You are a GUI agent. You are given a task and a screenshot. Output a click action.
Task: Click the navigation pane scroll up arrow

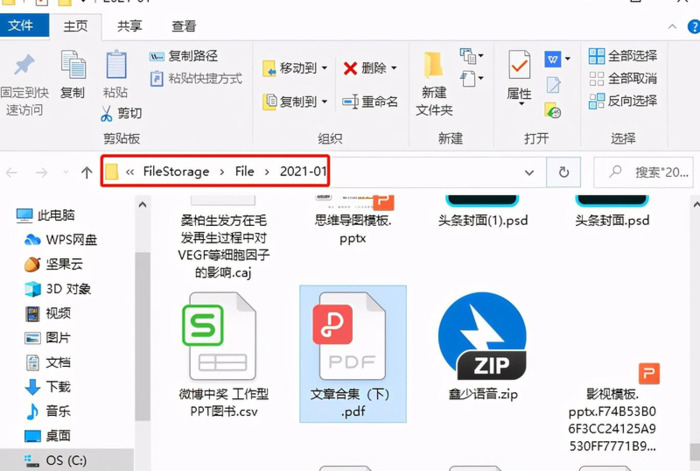tap(142, 205)
